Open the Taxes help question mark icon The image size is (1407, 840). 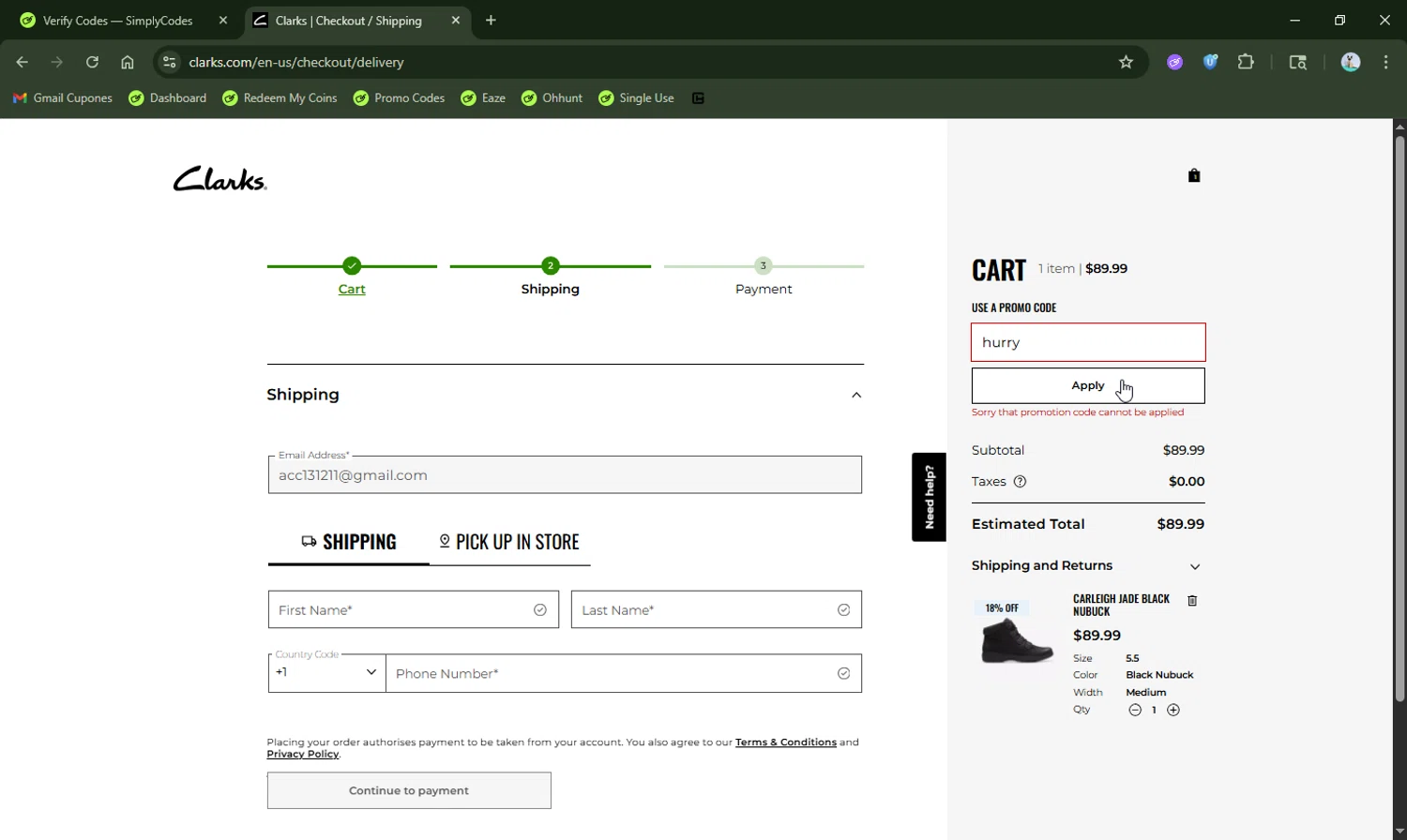(x=1020, y=482)
